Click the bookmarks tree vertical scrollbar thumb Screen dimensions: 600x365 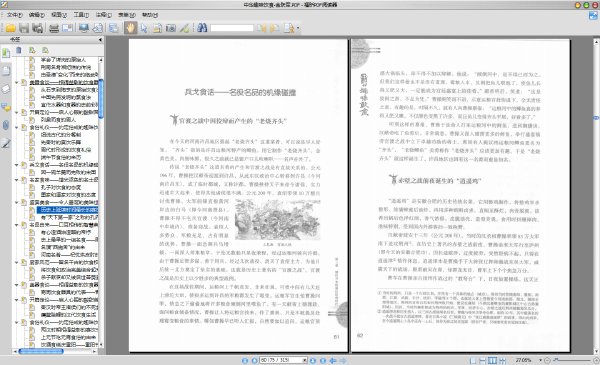point(101,98)
